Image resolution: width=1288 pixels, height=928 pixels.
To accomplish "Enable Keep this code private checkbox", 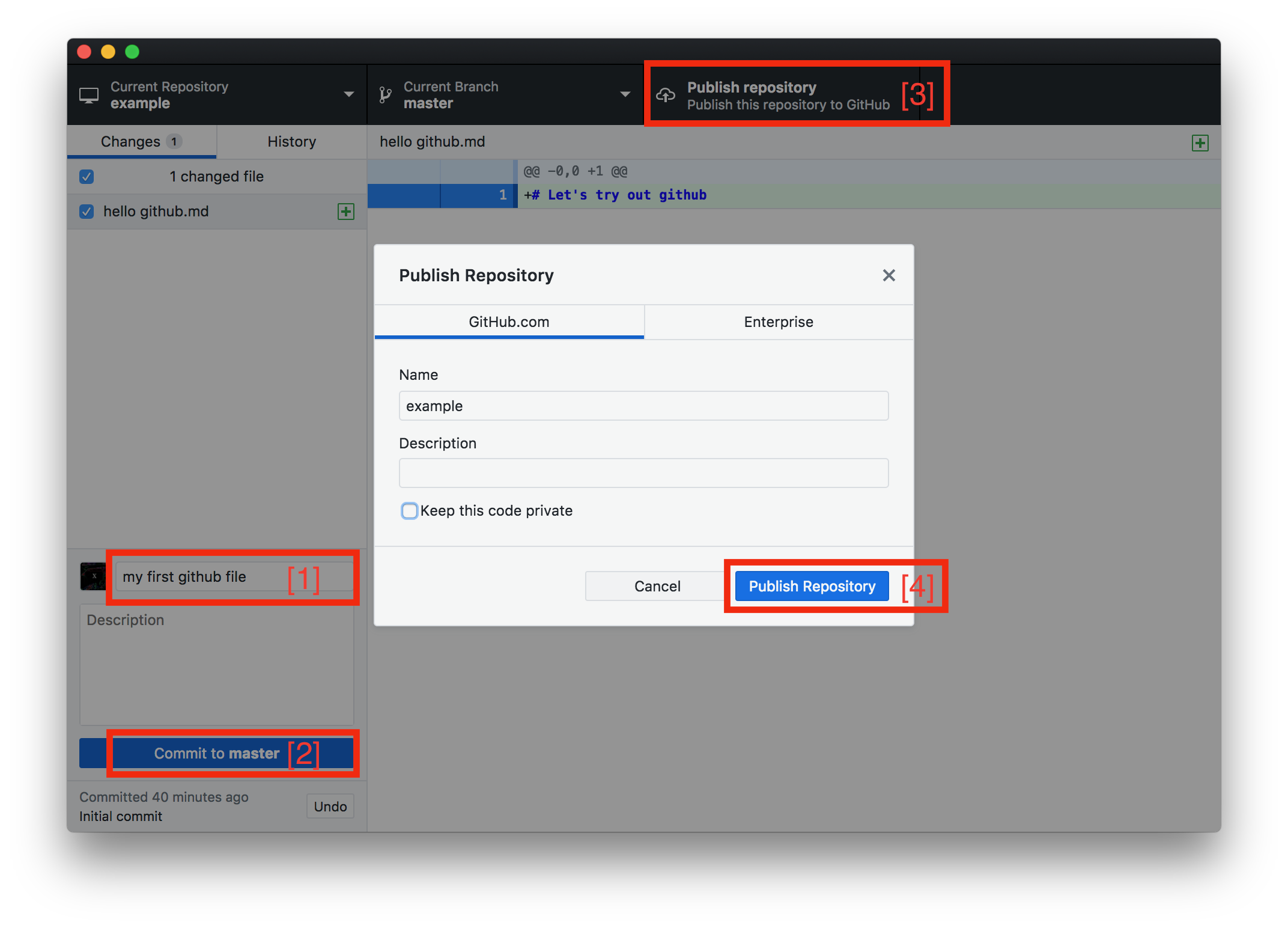I will [x=410, y=511].
